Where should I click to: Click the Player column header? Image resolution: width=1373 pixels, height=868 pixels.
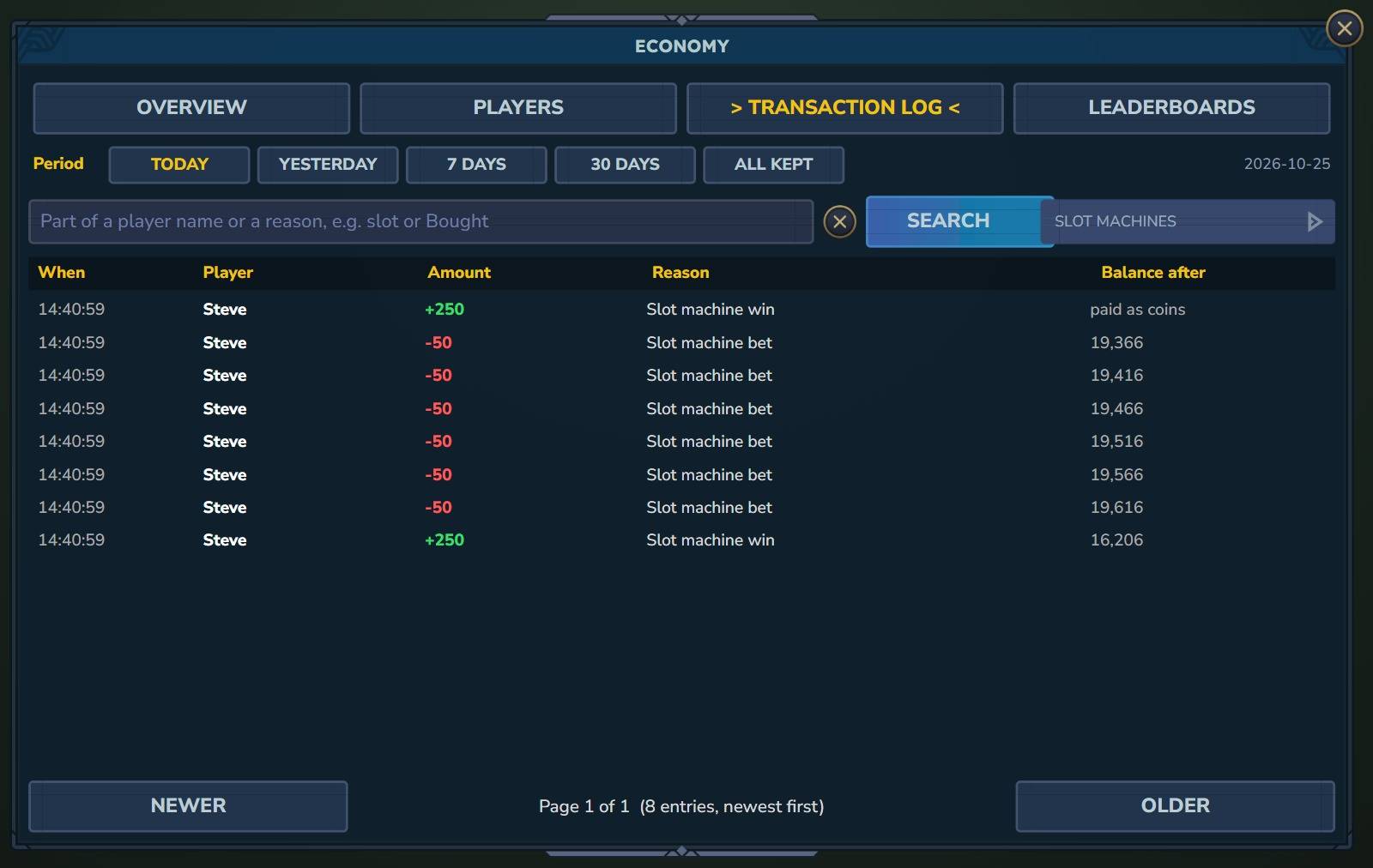pos(227,273)
